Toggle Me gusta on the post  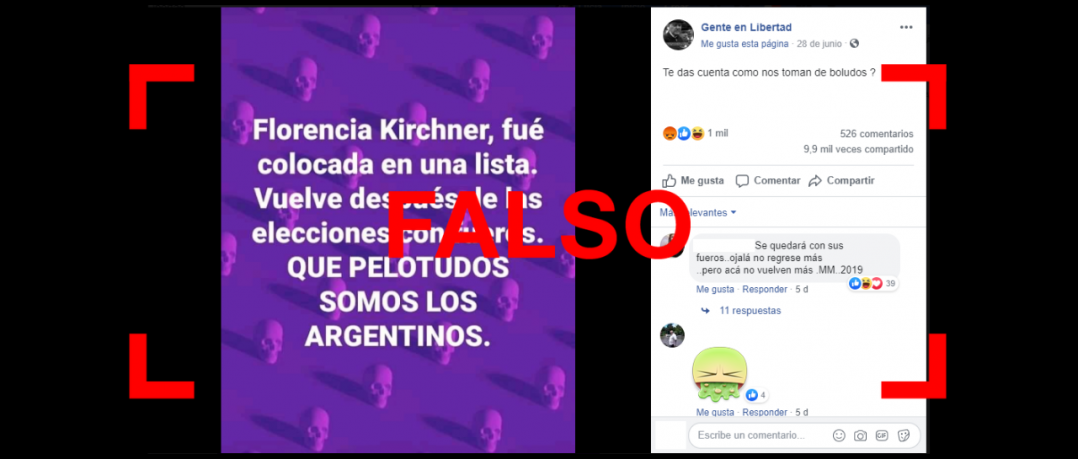click(x=693, y=181)
